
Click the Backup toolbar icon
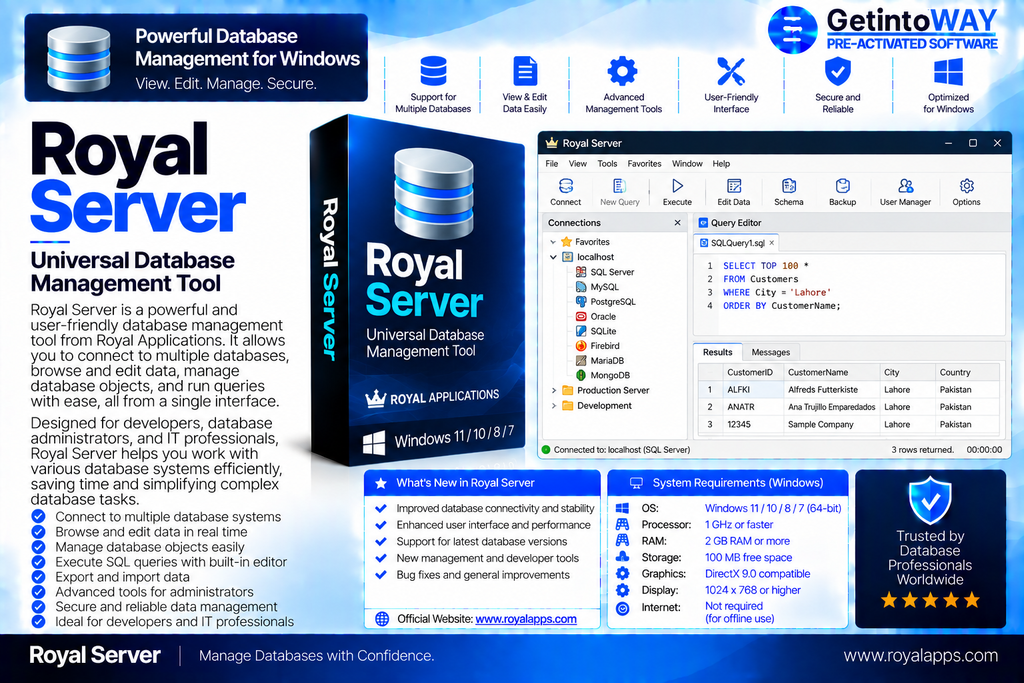[x=842, y=186]
